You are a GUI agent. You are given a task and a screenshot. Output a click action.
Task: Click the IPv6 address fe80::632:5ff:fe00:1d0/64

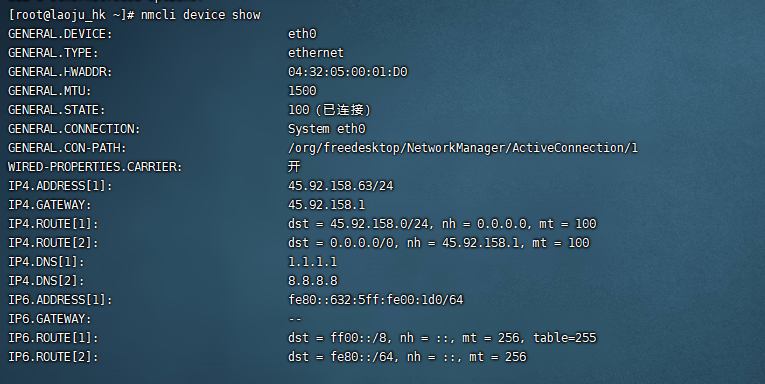coord(375,300)
